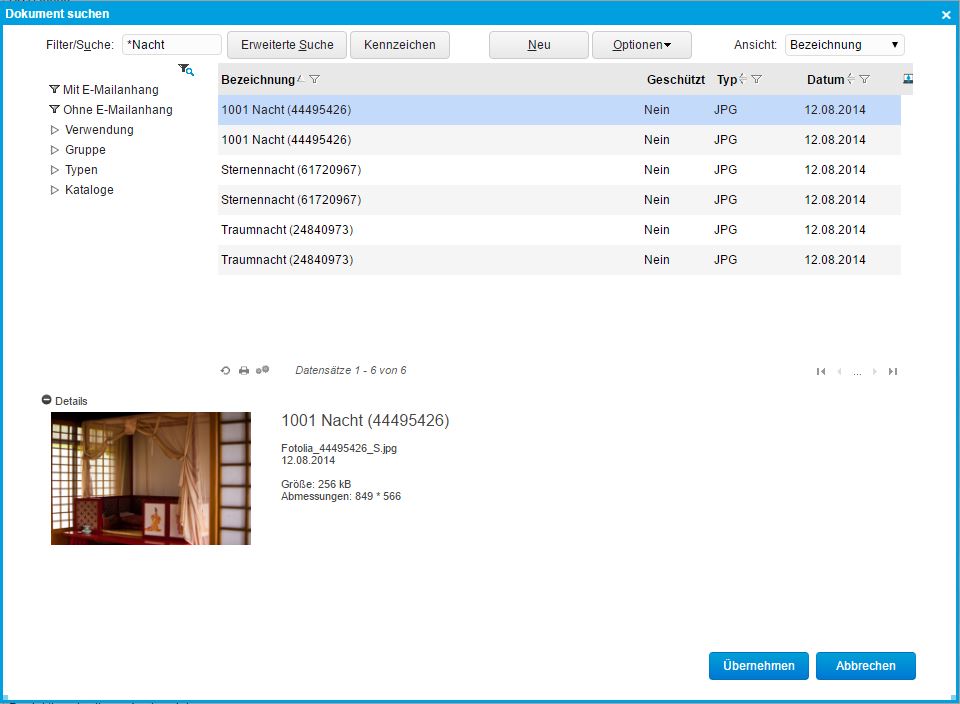Open the settings gear next to the print icon
Viewport: 960px width, 704px height.
(x=262, y=370)
